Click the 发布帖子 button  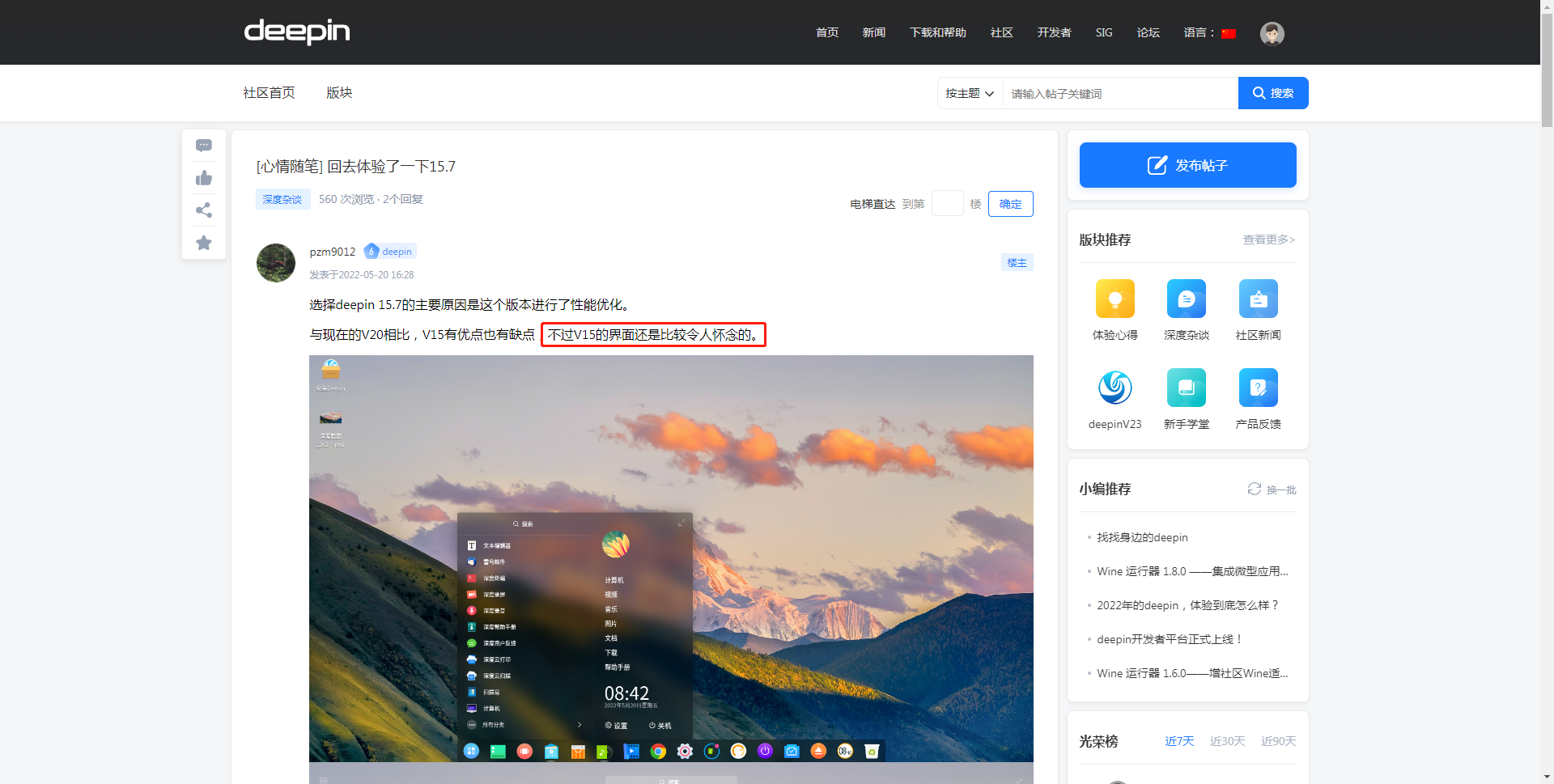click(1188, 165)
